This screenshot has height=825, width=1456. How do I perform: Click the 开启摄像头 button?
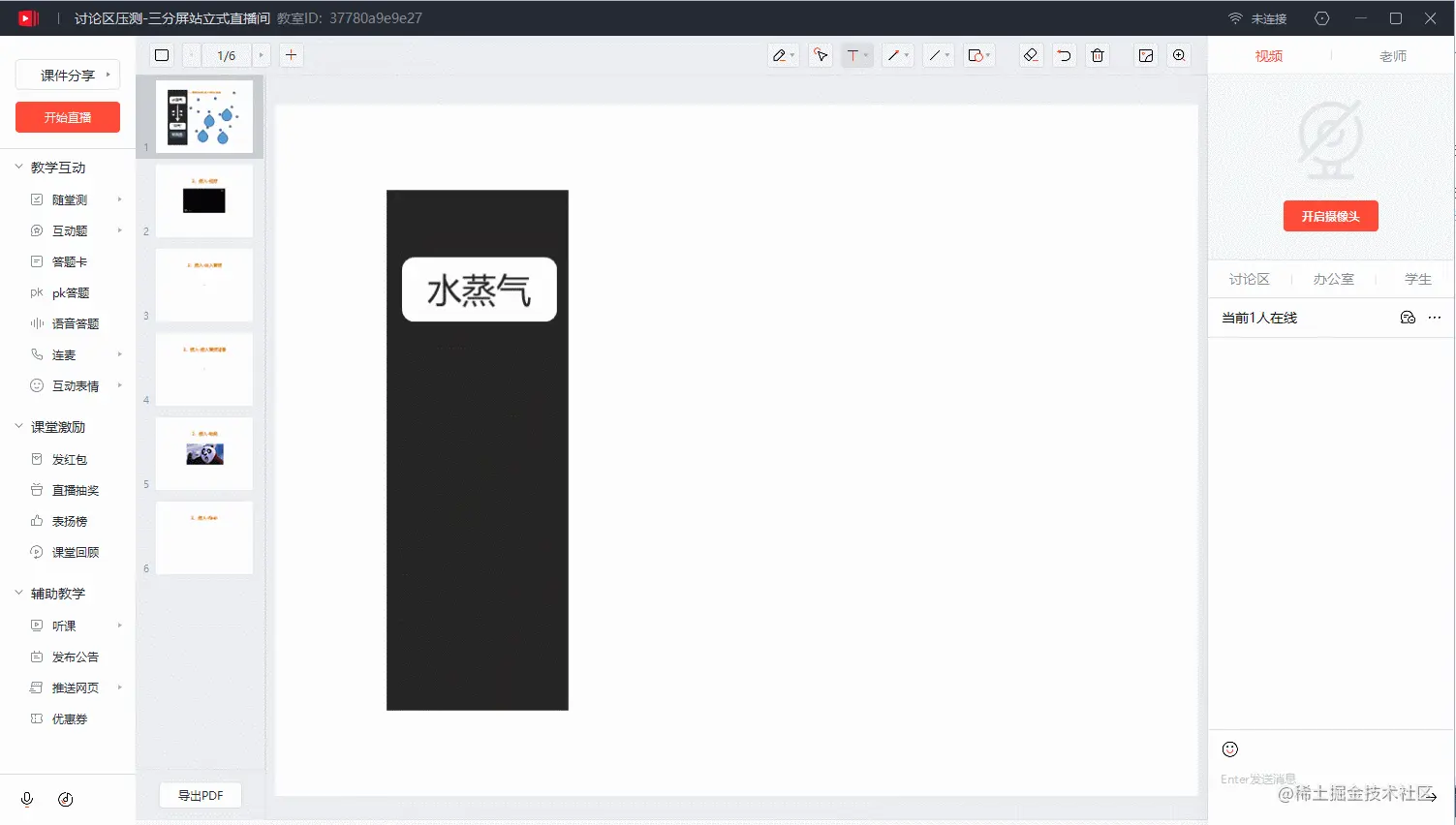1330,216
